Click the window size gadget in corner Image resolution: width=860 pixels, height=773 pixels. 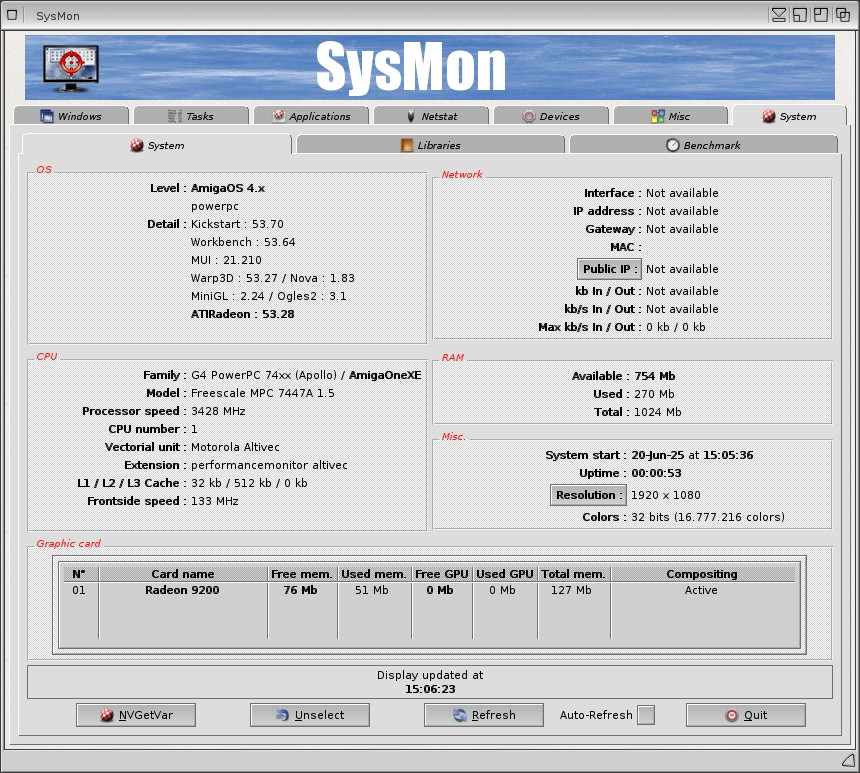[x=849, y=760]
